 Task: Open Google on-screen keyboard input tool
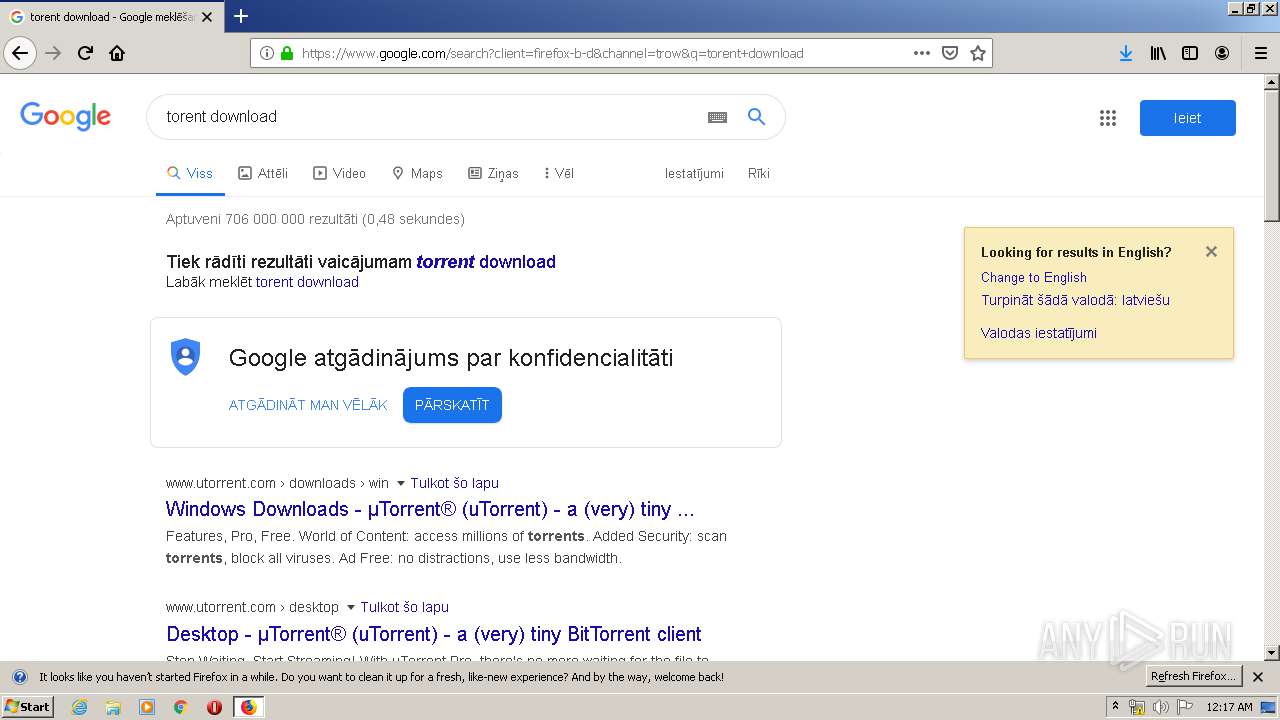click(x=717, y=117)
